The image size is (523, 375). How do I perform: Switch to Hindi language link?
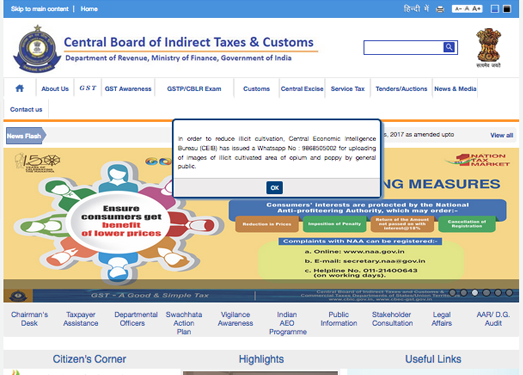pos(416,9)
